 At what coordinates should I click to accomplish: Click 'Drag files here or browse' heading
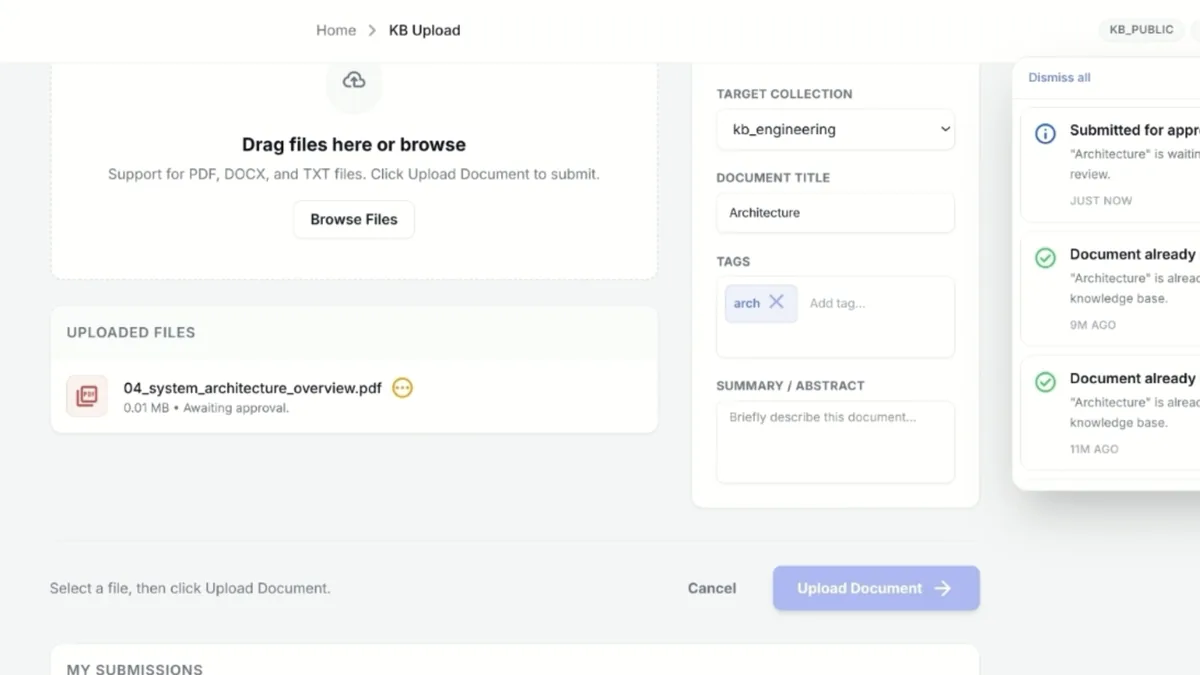click(354, 144)
